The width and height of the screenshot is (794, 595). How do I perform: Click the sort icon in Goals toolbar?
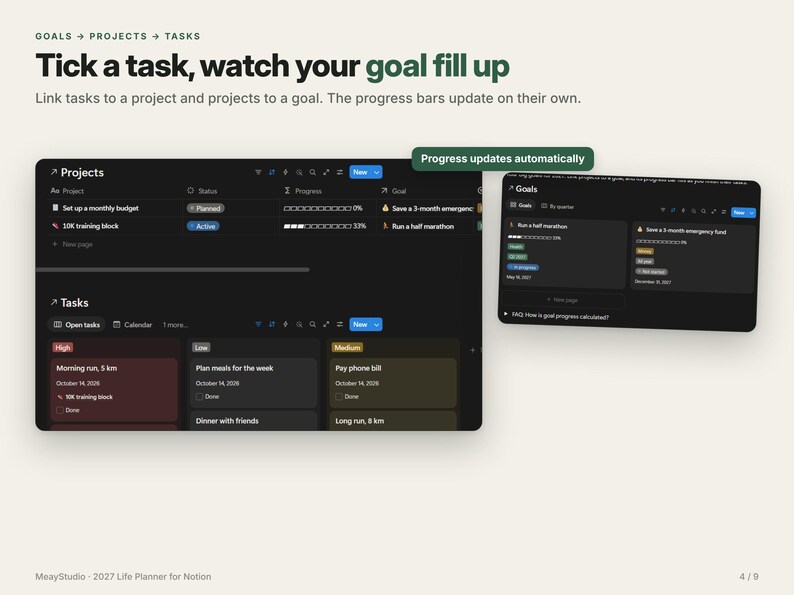[673, 210]
